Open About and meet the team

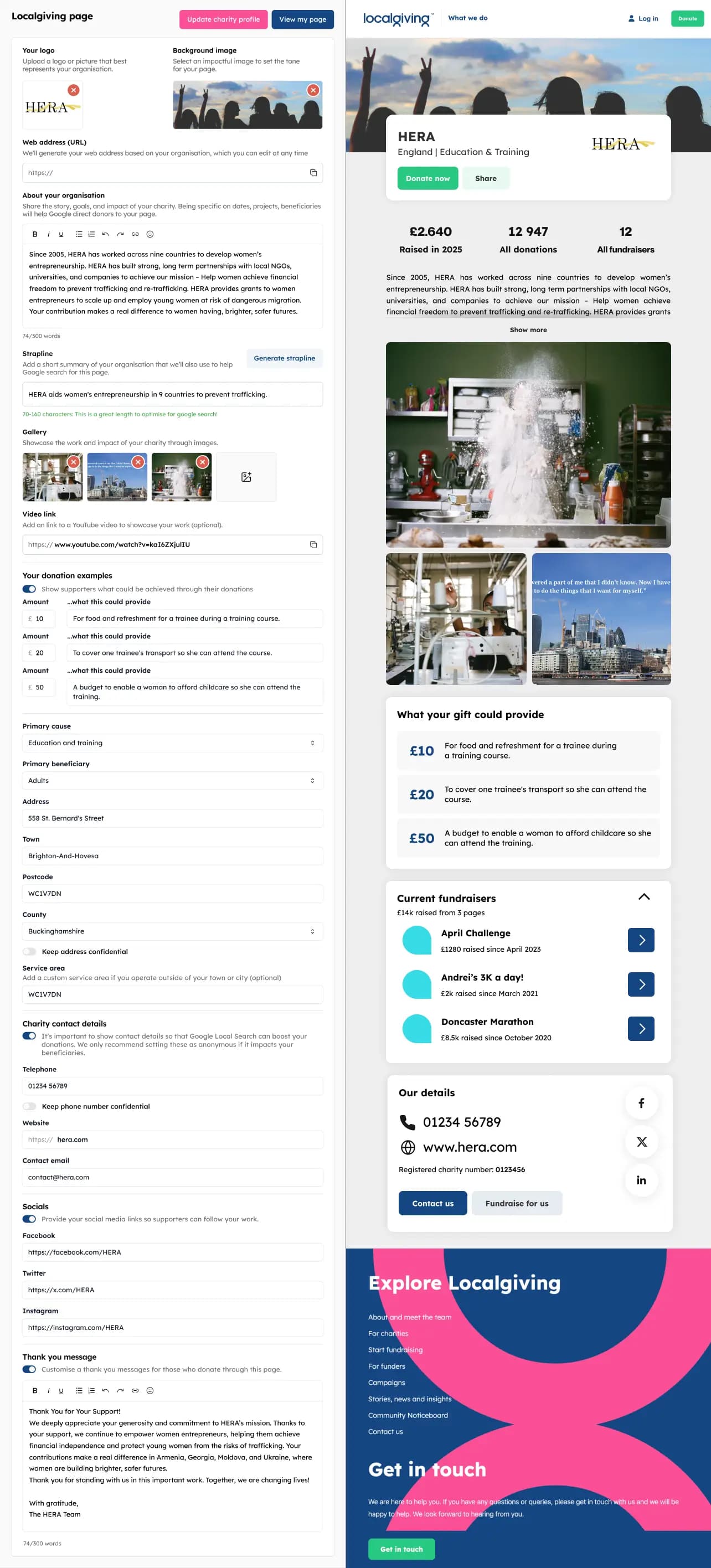click(410, 1317)
